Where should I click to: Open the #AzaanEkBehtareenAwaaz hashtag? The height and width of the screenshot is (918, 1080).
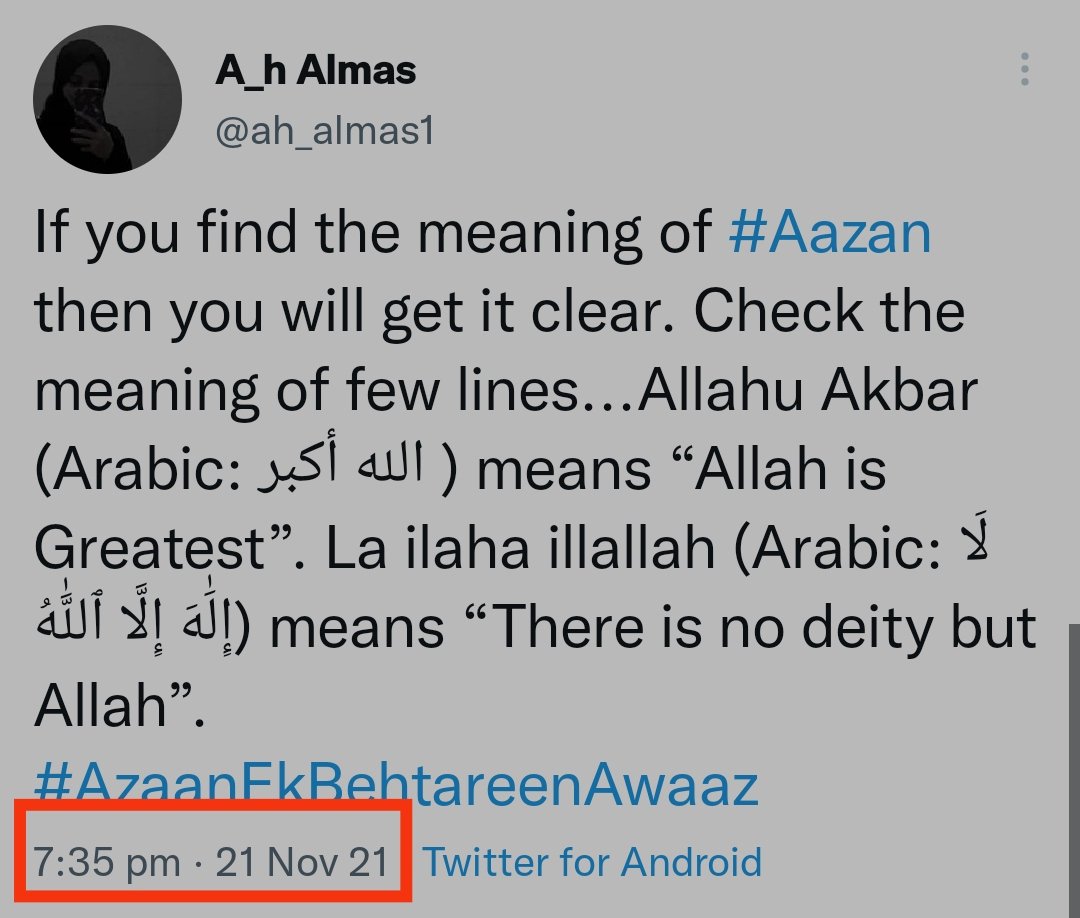[x=397, y=785]
